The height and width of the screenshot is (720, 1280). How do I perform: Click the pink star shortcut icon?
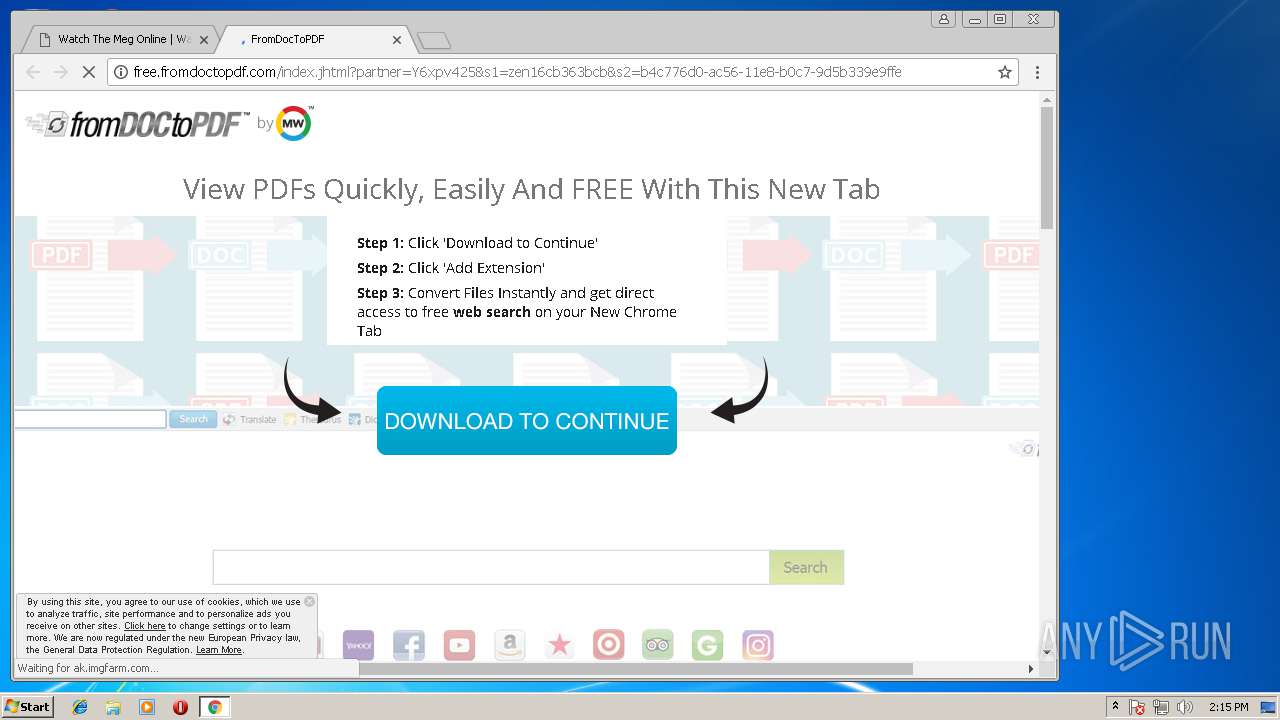[559, 645]
